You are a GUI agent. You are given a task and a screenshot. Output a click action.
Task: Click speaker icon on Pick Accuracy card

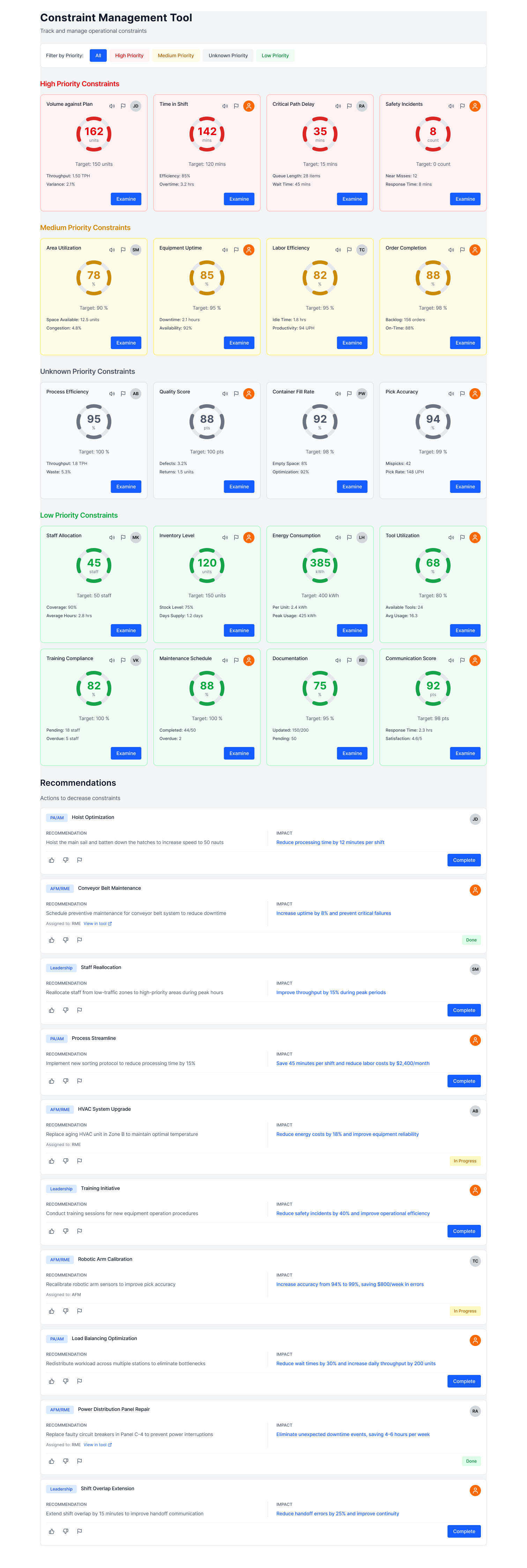(x=452, y=393)
